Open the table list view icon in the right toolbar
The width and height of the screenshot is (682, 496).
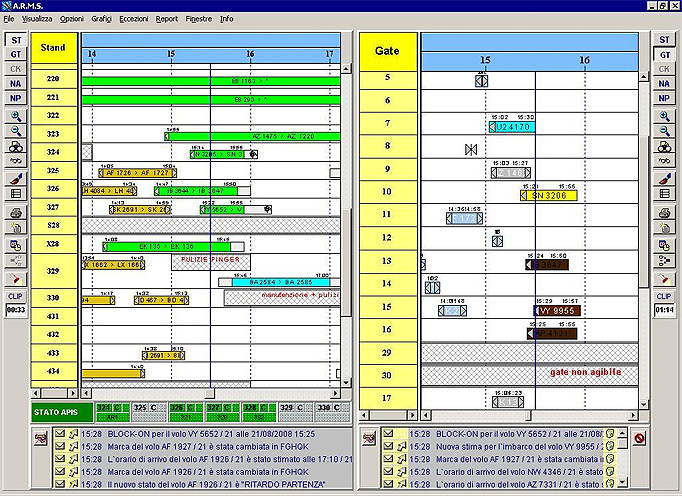click(664, 194)
